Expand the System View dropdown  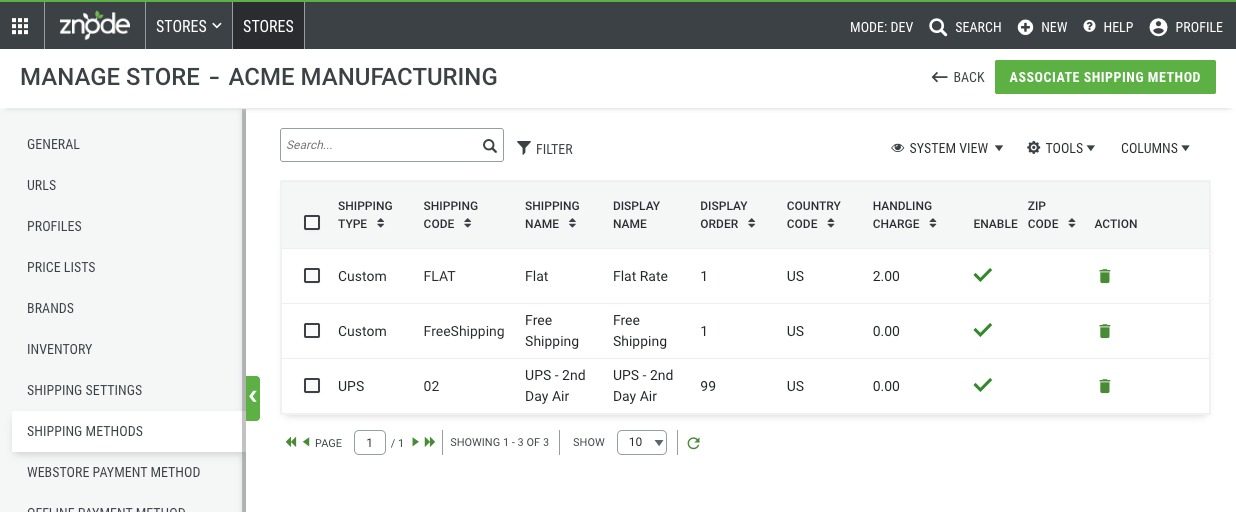tap(947, 148)
